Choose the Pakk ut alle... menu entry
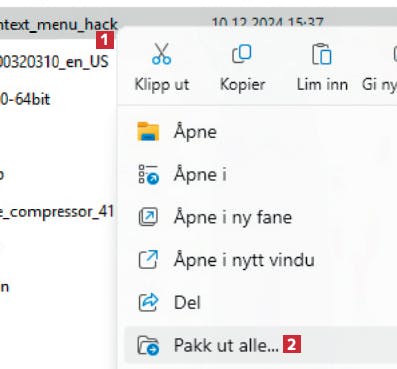397x369 pixels. [x=260, y=345]
